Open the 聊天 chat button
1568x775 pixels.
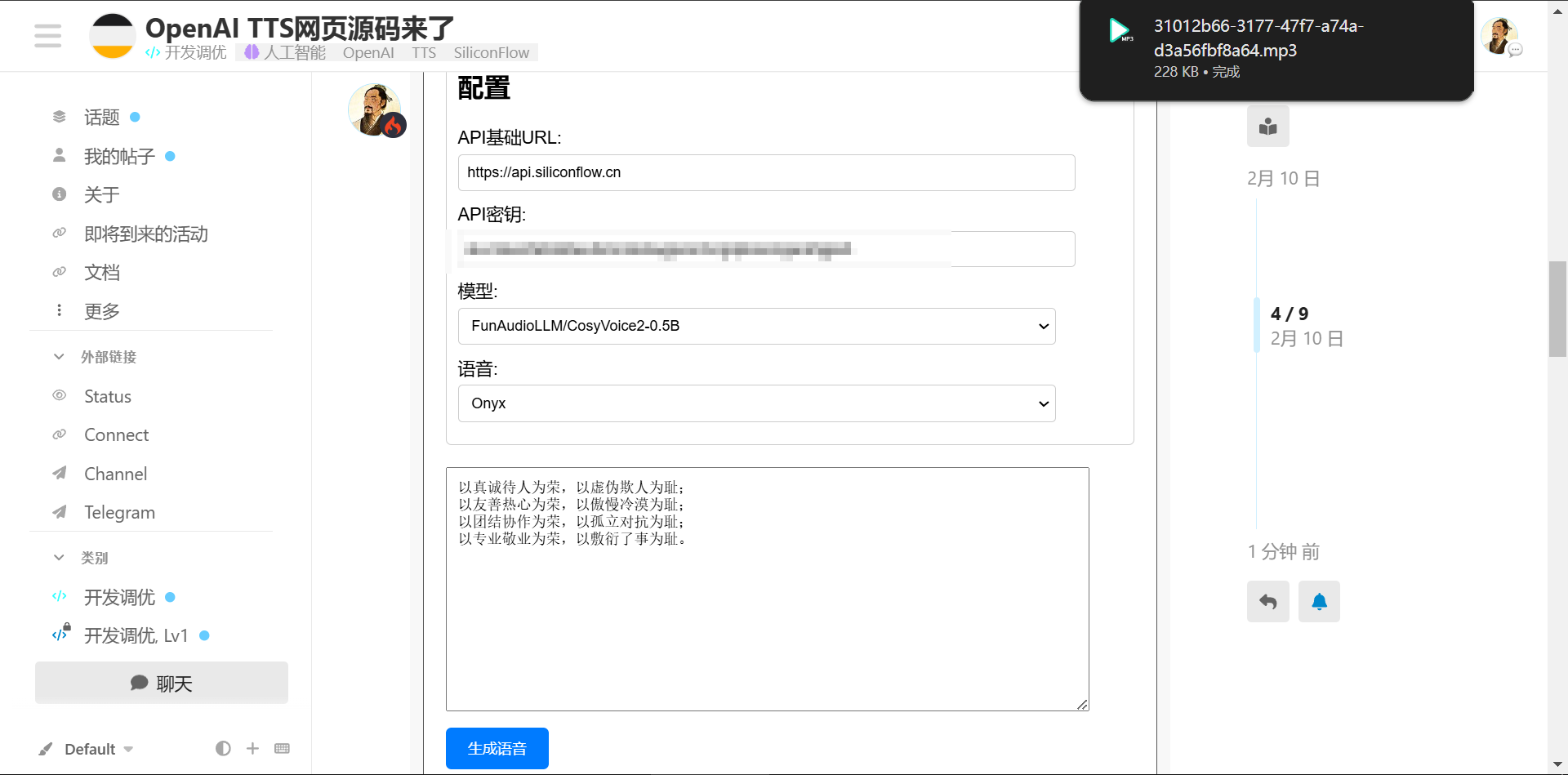tap(162, 683)
